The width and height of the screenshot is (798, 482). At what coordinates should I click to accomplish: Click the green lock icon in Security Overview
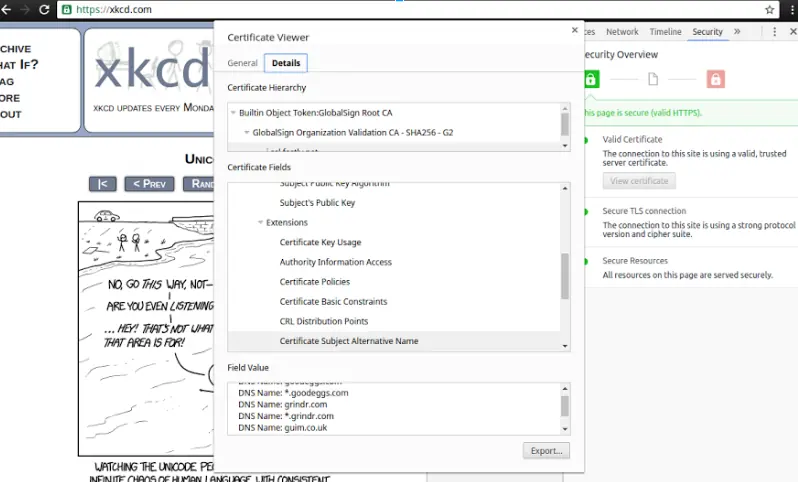click(x=591, y=79)
